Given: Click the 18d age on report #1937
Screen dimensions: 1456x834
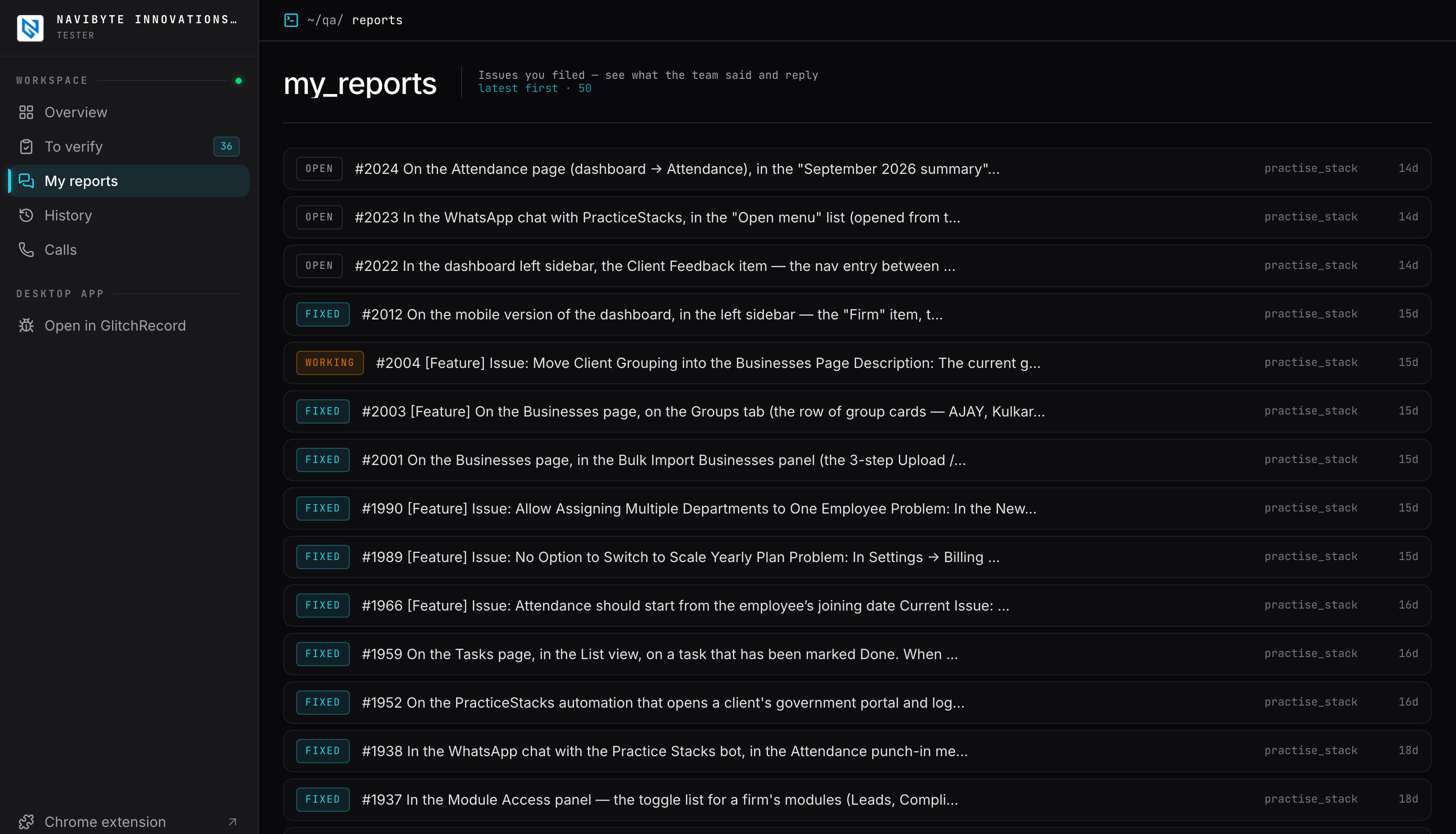Looking at the screenshot, I should 1408,799.
